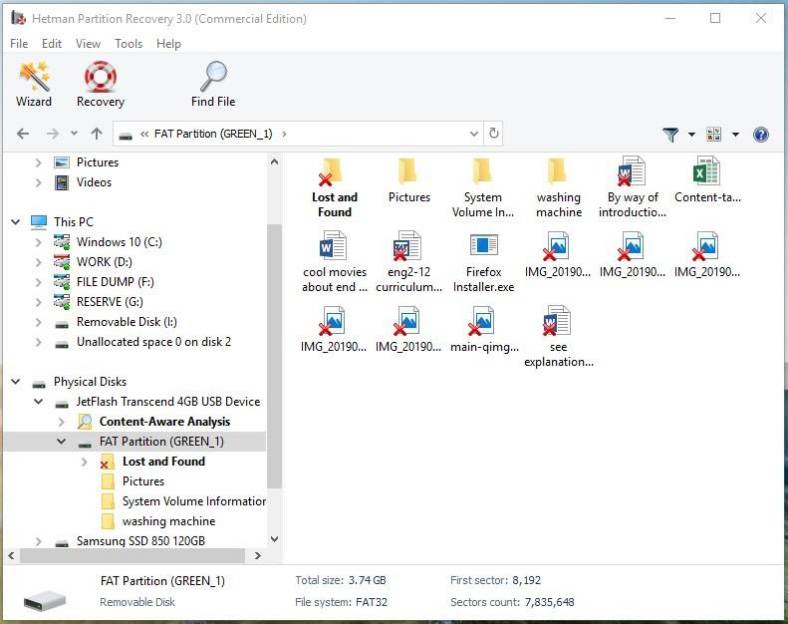Viewport: 788px width, 624px height.
Task: Select FILE DUMP (F:) in the tree
Action: click(115, 282)
